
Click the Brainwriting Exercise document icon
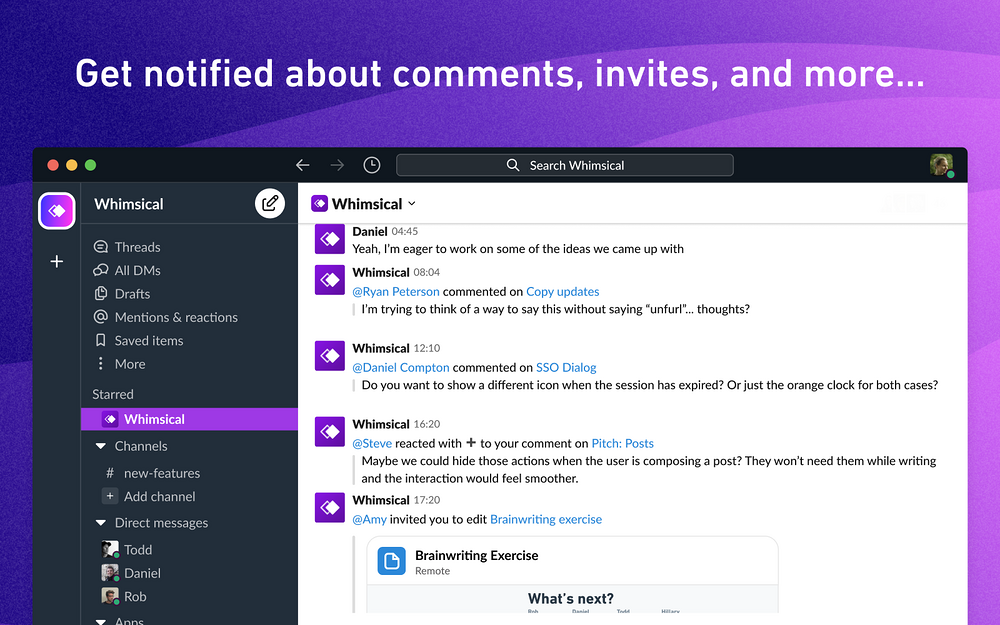click(392, 561)
